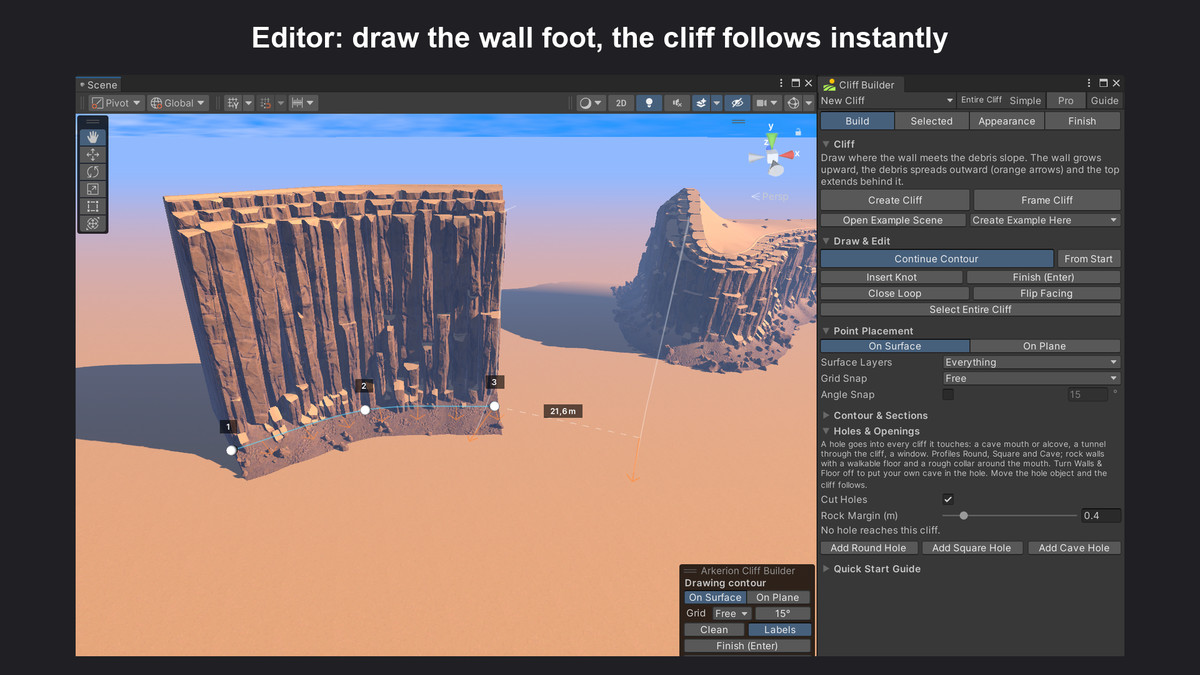Select the Scale tool
This screenshot has height=675, width=1200.
pos(93,189)
